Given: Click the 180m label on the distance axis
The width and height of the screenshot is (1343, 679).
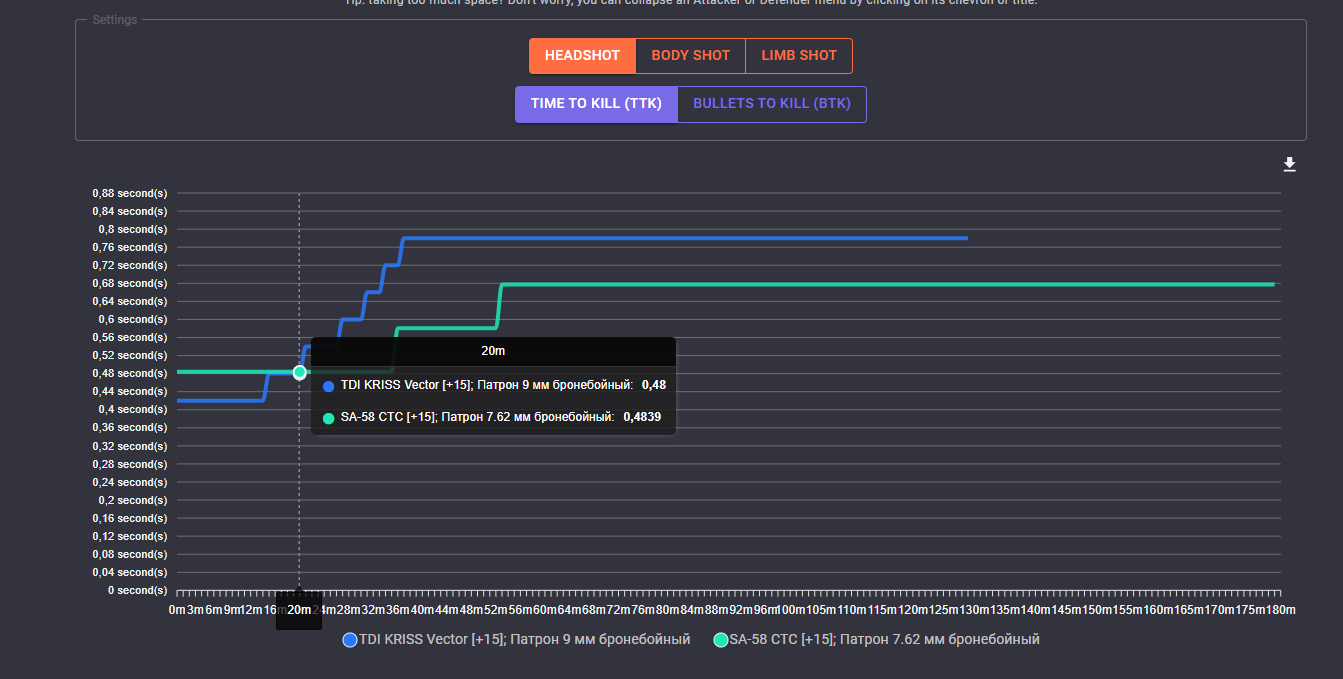Looking at the screenshot, I should pos(1279,610).
